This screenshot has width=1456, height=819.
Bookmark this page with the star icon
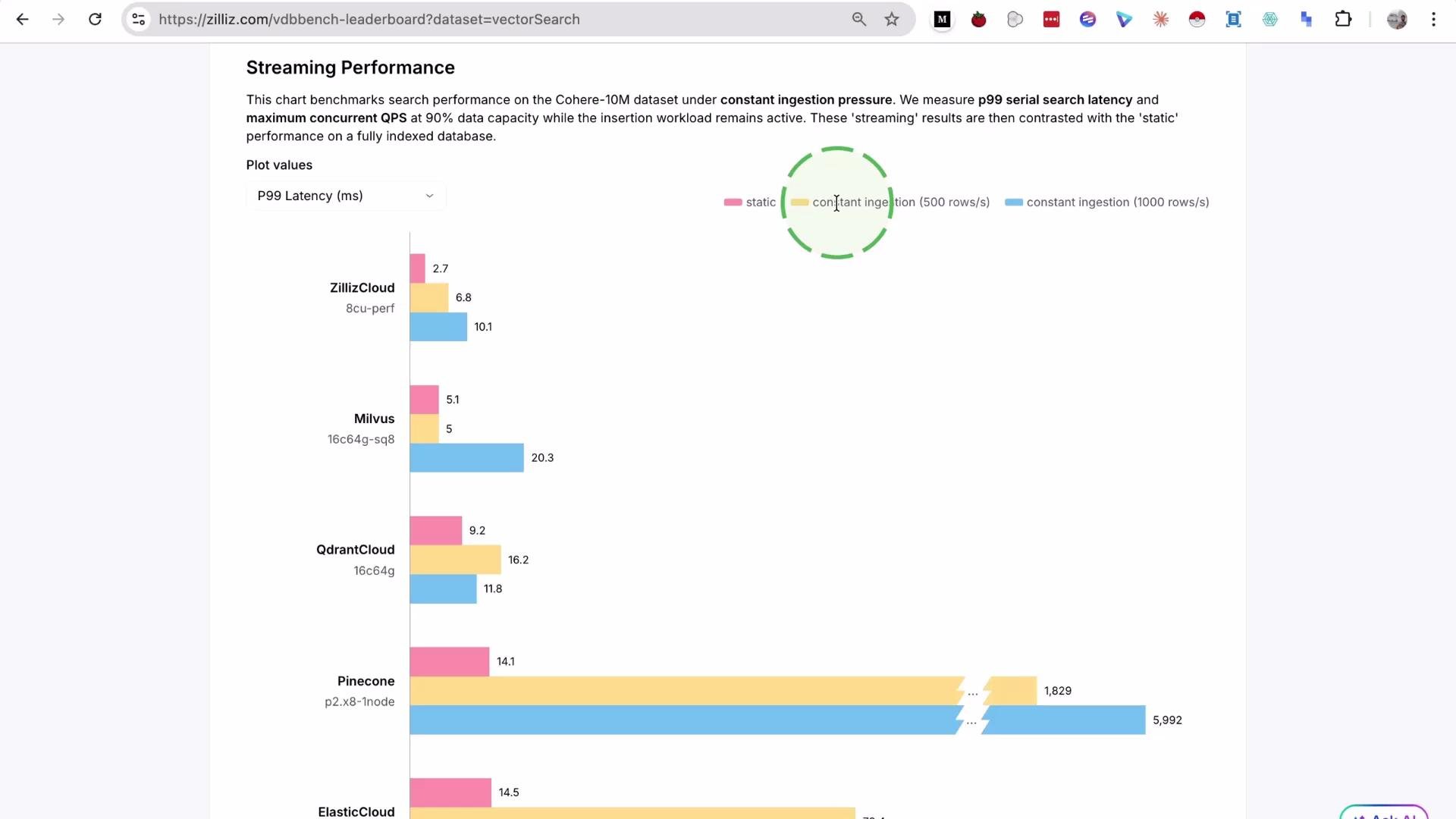pyautogui.click(x=892, y=20)
